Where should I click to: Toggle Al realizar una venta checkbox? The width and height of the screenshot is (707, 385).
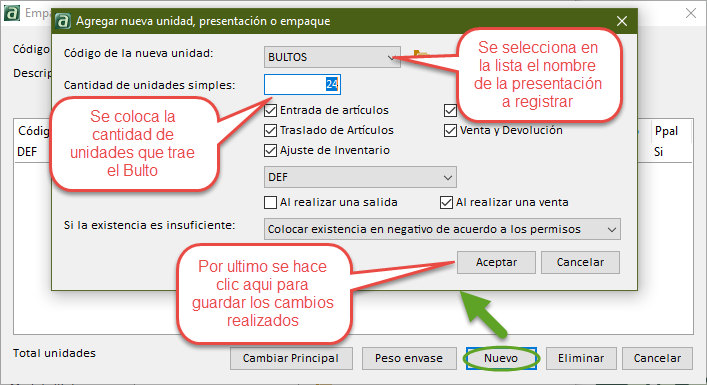pos(446,202)
